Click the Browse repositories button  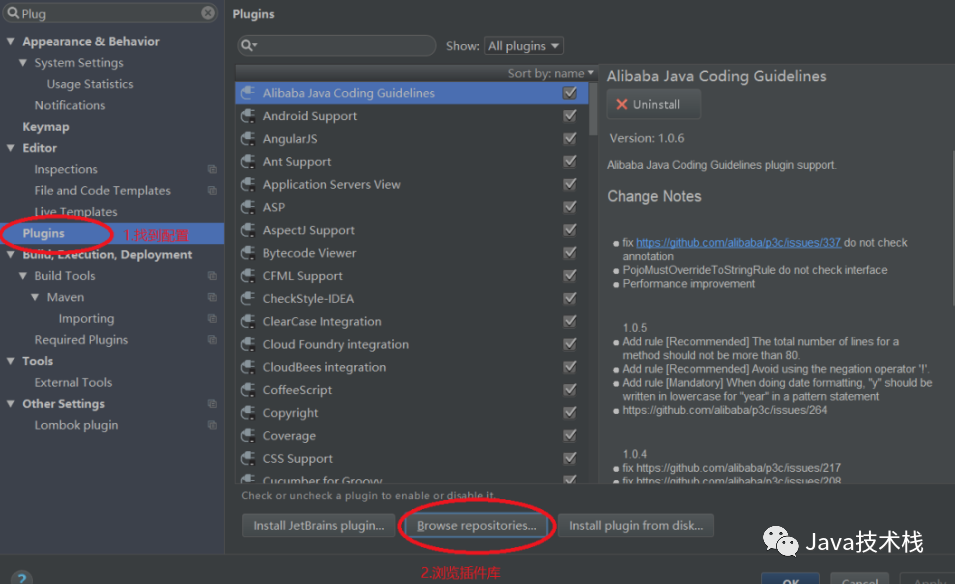coord(477,525)
